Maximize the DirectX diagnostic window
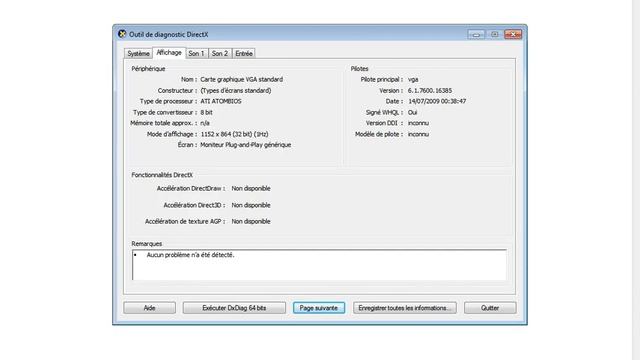 point(494,35)
